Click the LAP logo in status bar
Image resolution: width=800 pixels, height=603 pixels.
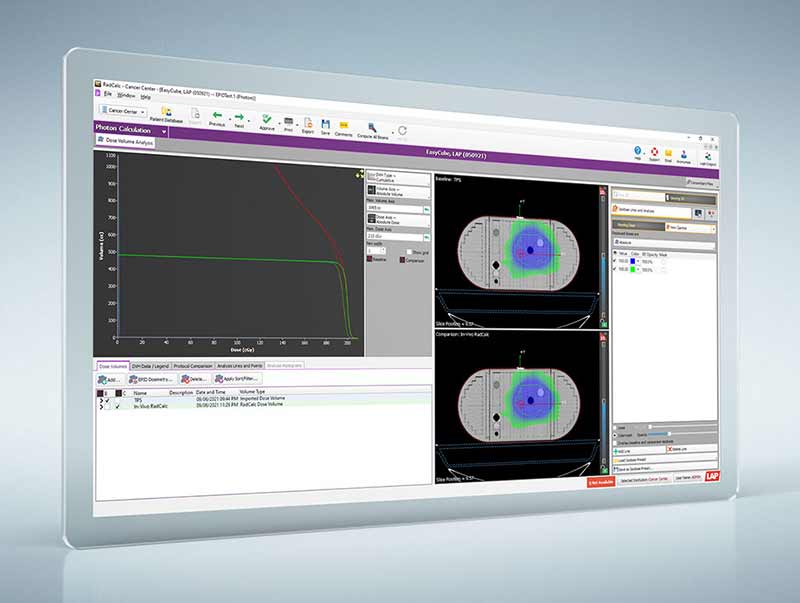pyautogui.click(x=712, y=476)
